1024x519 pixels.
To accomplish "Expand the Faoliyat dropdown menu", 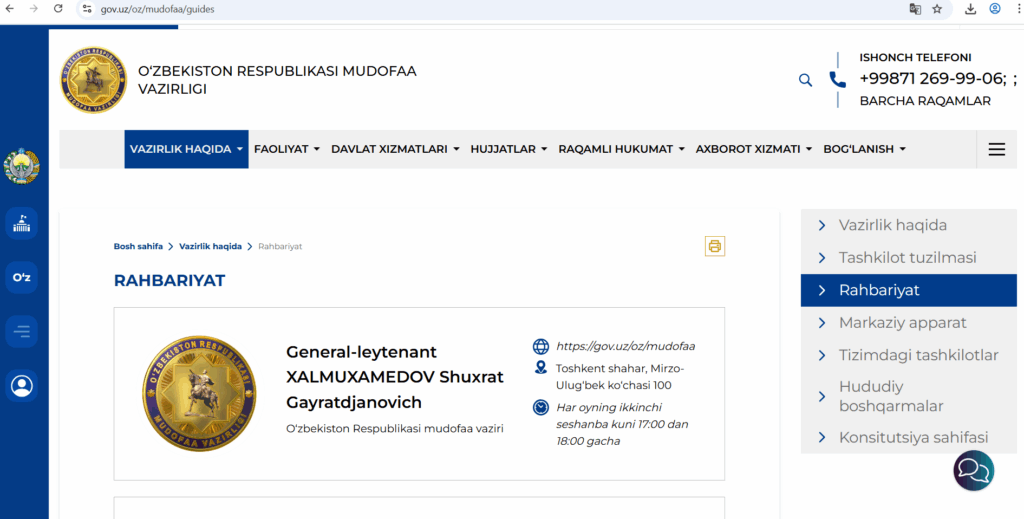I will pos(287,149).
